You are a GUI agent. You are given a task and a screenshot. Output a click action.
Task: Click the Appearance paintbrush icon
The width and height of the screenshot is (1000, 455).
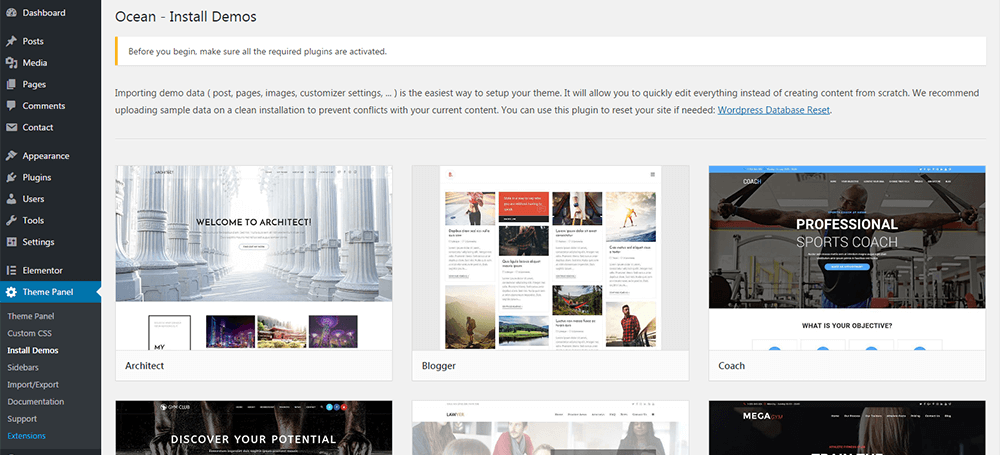pos(11,156)
